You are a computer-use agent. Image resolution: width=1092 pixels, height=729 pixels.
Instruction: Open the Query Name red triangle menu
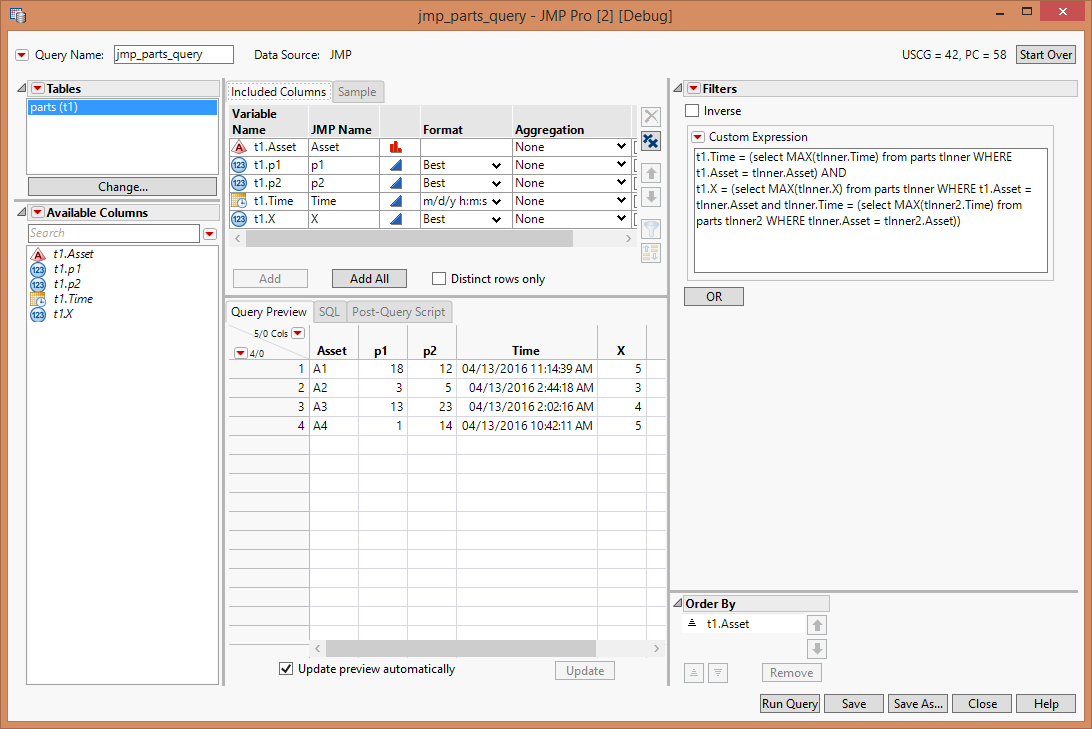click(x=21, y=55)
